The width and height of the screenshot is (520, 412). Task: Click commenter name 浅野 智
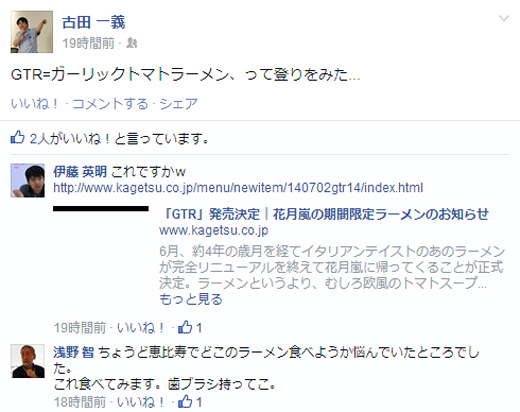74,352
